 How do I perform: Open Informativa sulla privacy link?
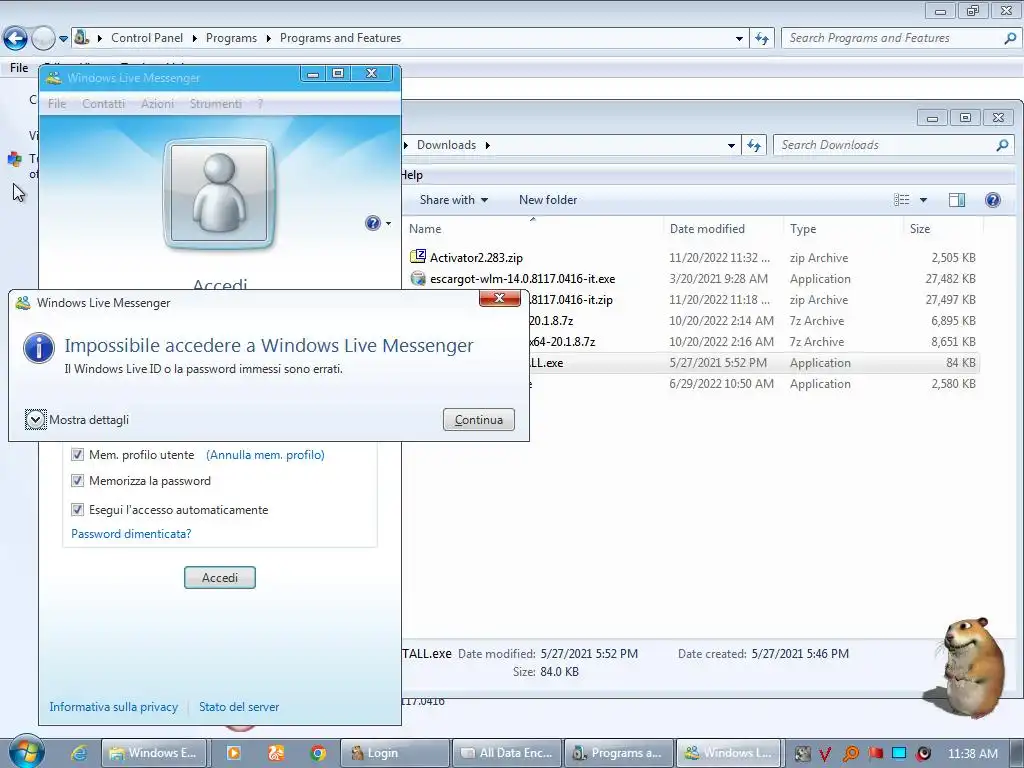(114, 707)
